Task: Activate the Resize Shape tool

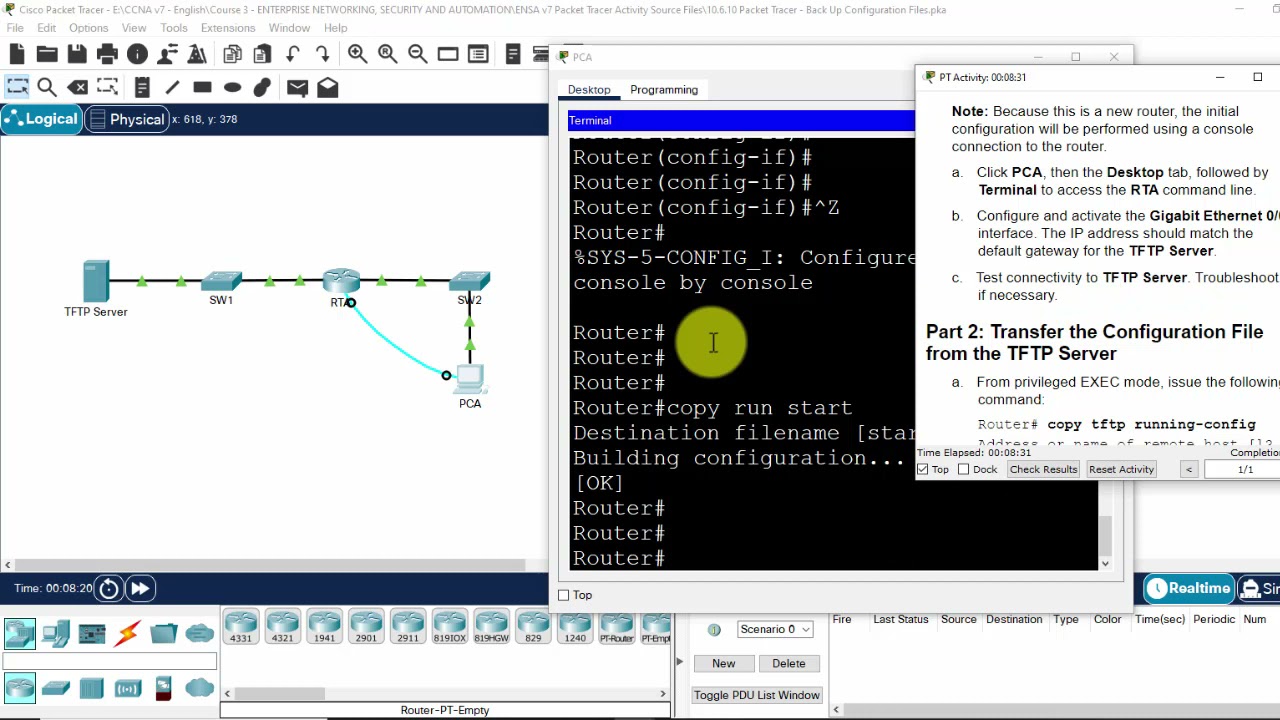Action: pos(107,87)
